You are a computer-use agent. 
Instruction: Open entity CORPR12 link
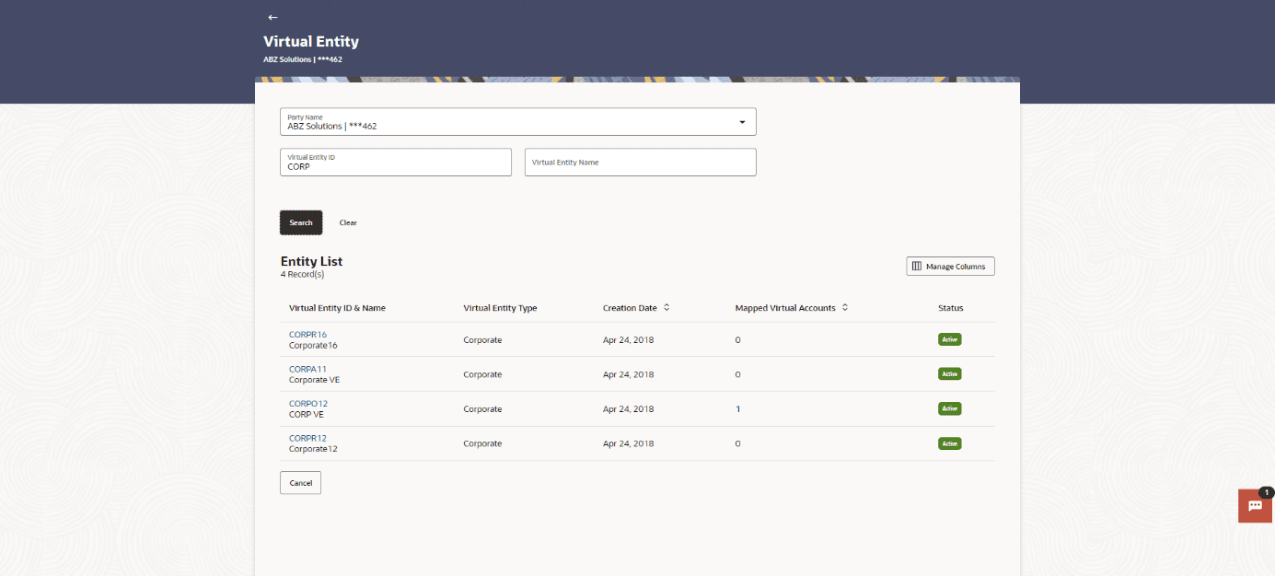coord(308,438)
